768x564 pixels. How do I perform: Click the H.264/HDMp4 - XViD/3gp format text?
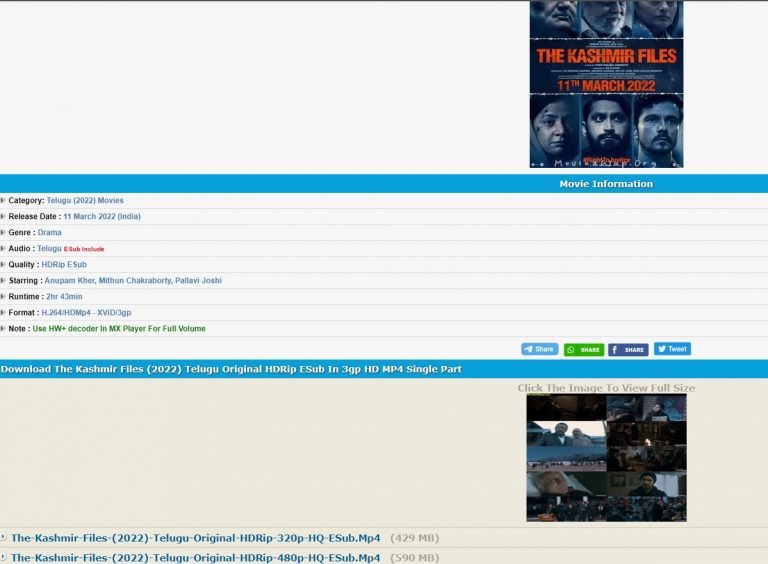tap(86, 313)
